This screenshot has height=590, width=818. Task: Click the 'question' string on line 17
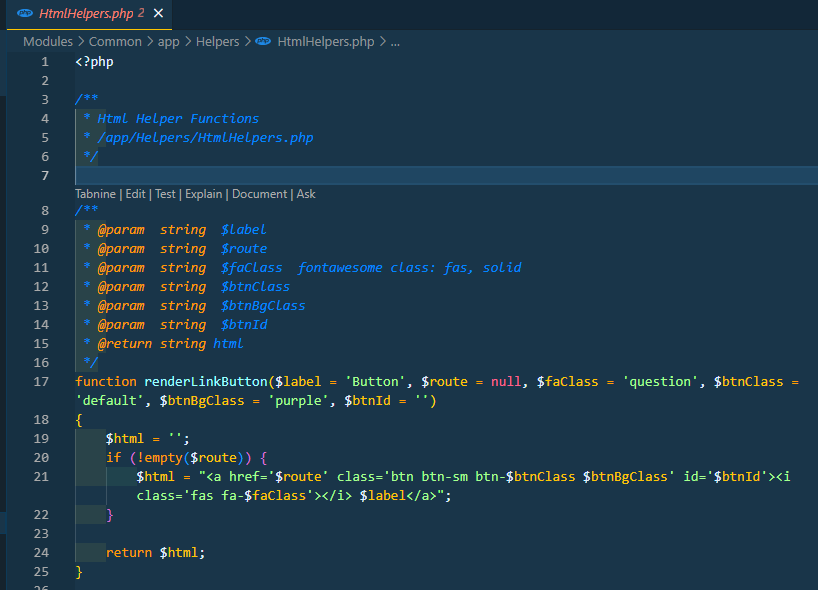click(660, 382)
